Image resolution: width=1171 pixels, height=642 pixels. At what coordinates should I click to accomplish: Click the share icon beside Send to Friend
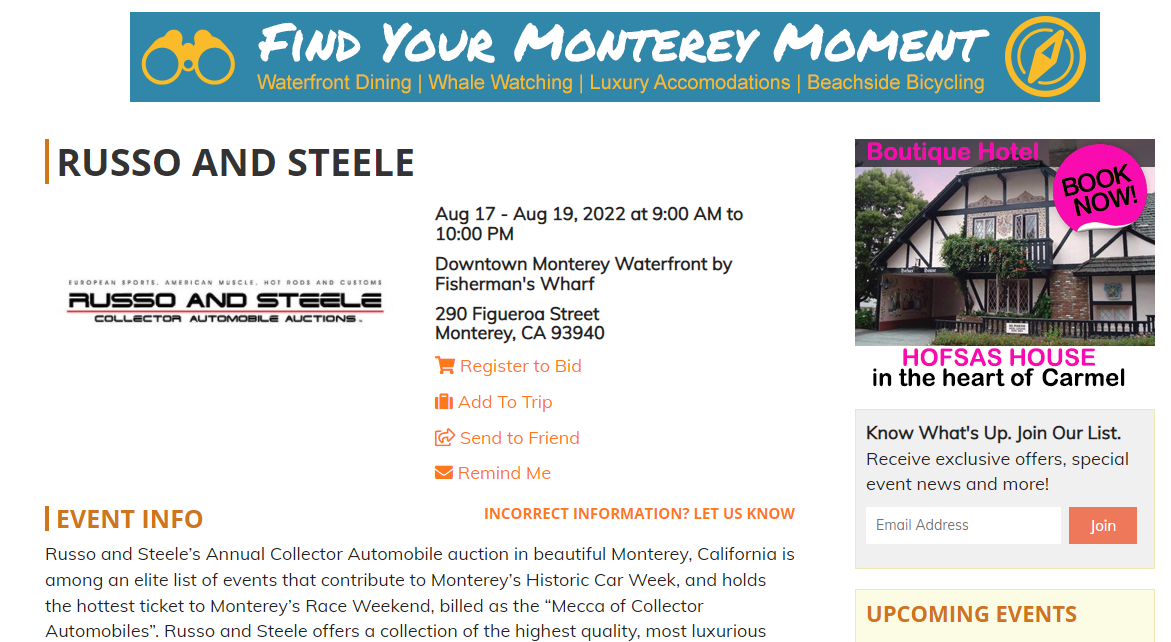click(x=445, y=437)
